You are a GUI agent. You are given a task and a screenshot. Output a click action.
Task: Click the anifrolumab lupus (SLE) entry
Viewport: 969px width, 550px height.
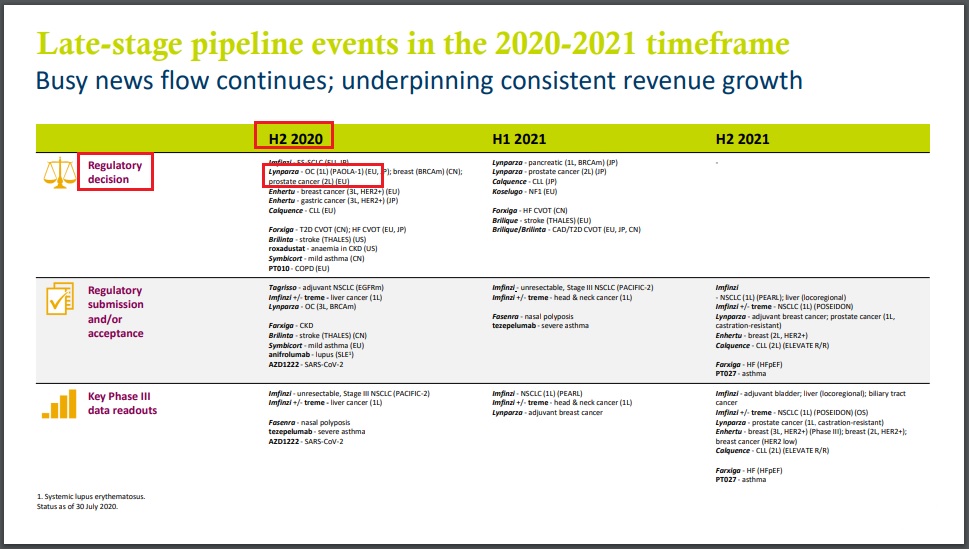311,354
